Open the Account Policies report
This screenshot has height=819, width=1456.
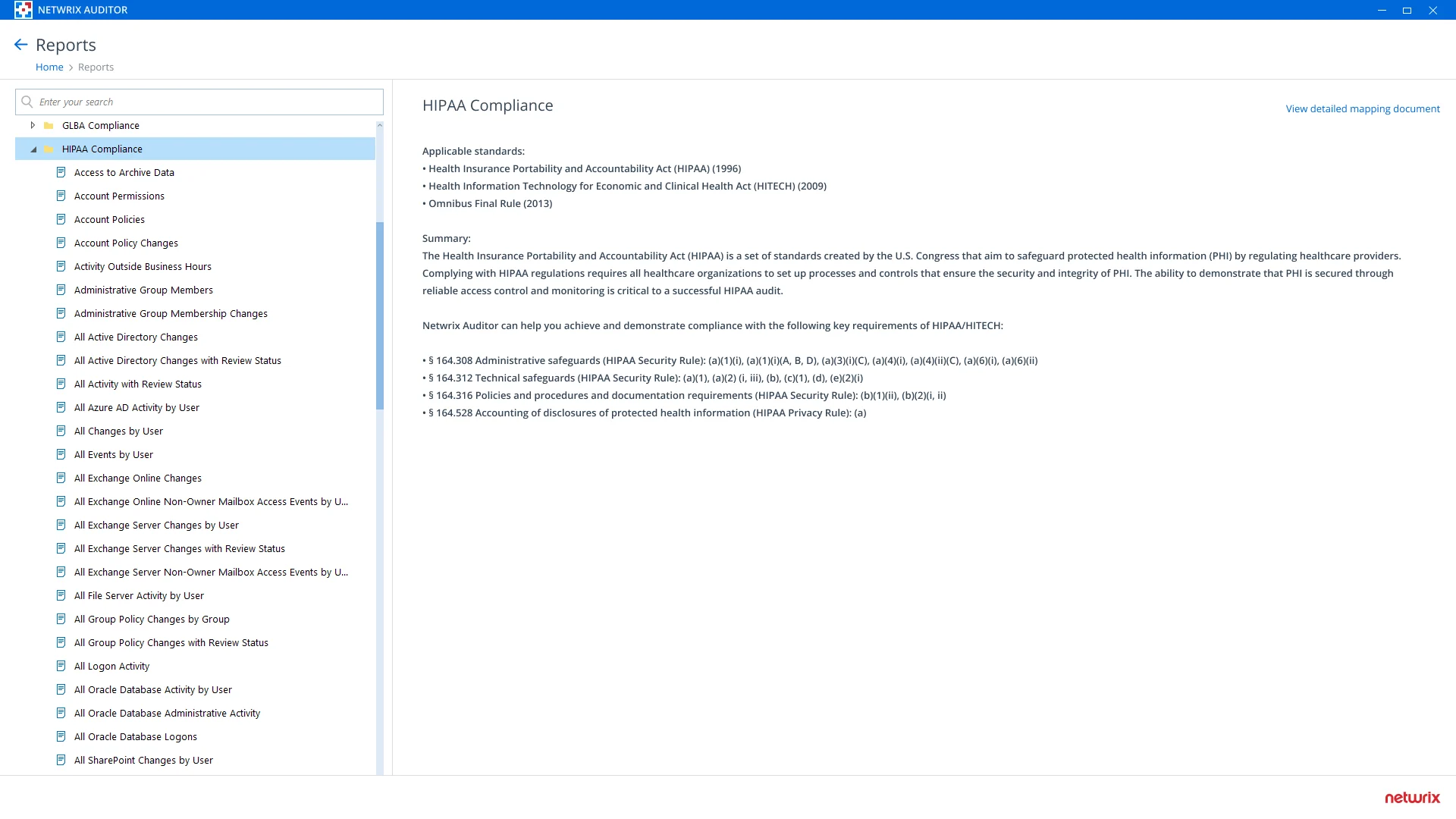coord(109,219)
